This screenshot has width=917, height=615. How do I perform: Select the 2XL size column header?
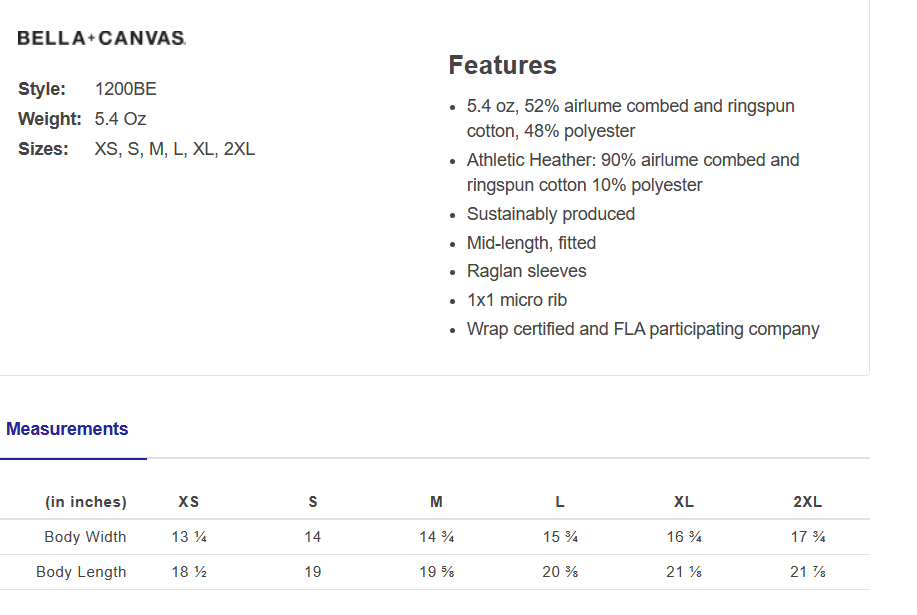(x=807, y=502)
